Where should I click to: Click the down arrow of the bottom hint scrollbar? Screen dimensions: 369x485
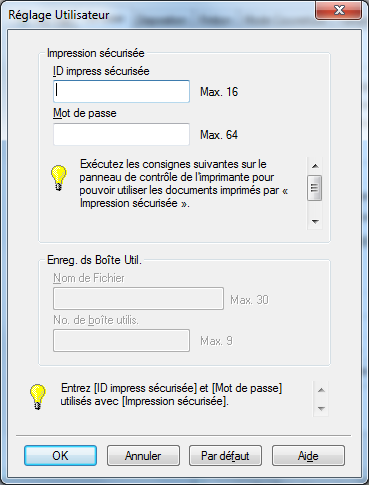(x=321, y=408)
